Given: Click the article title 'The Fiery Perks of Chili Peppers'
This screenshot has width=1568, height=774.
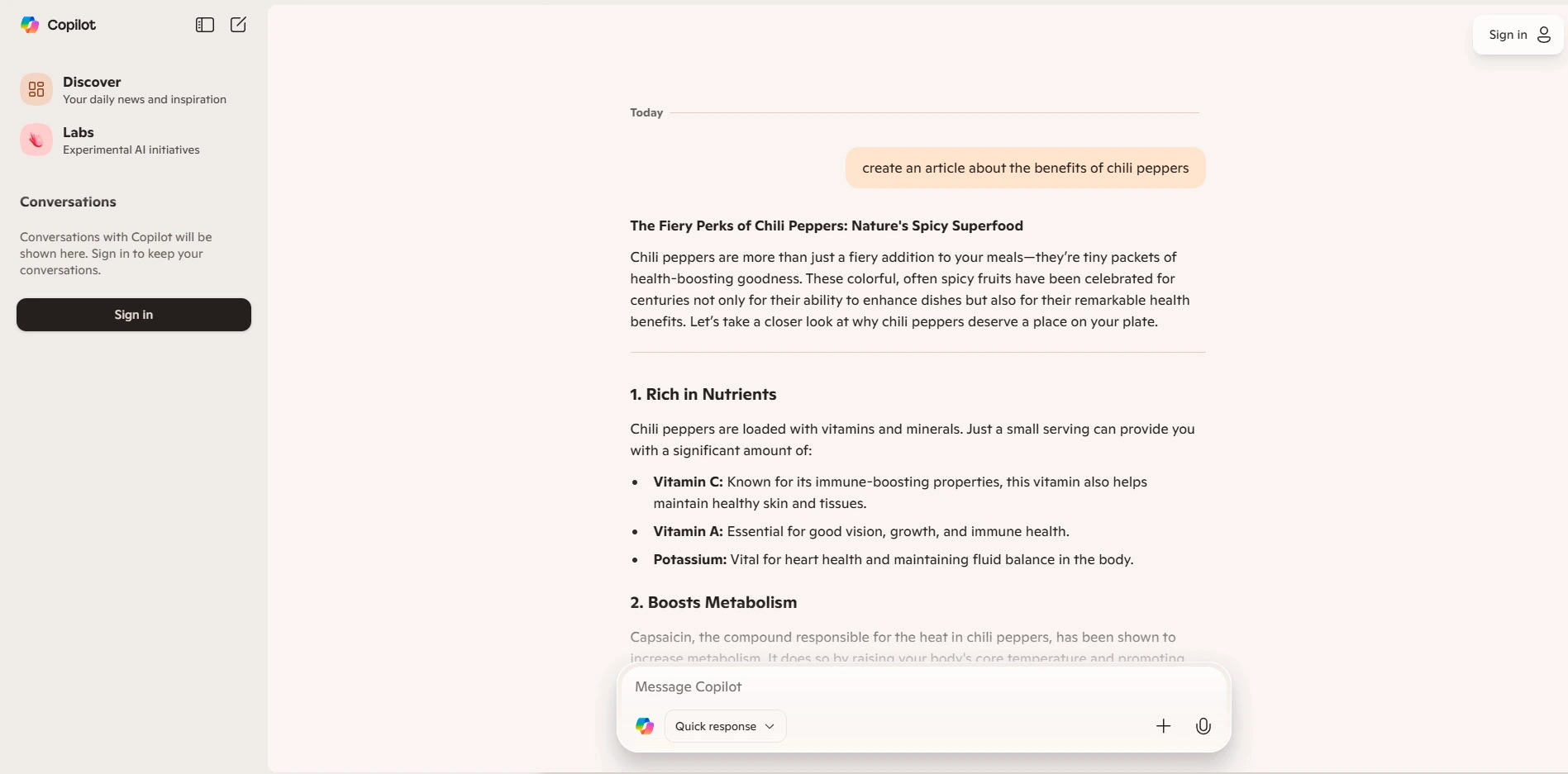Looking at the screenshot, I should click(x=827, y=226).
